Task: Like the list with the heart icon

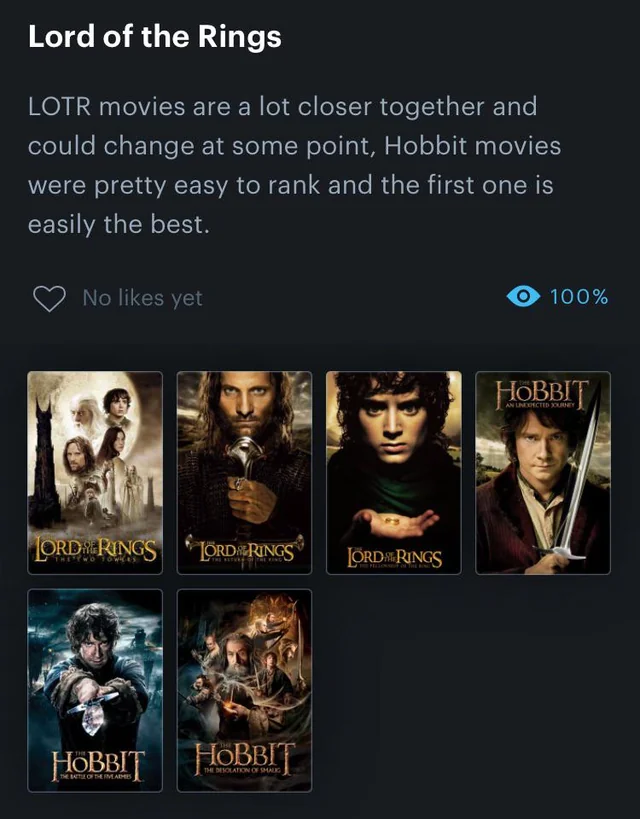Action: 49,298
